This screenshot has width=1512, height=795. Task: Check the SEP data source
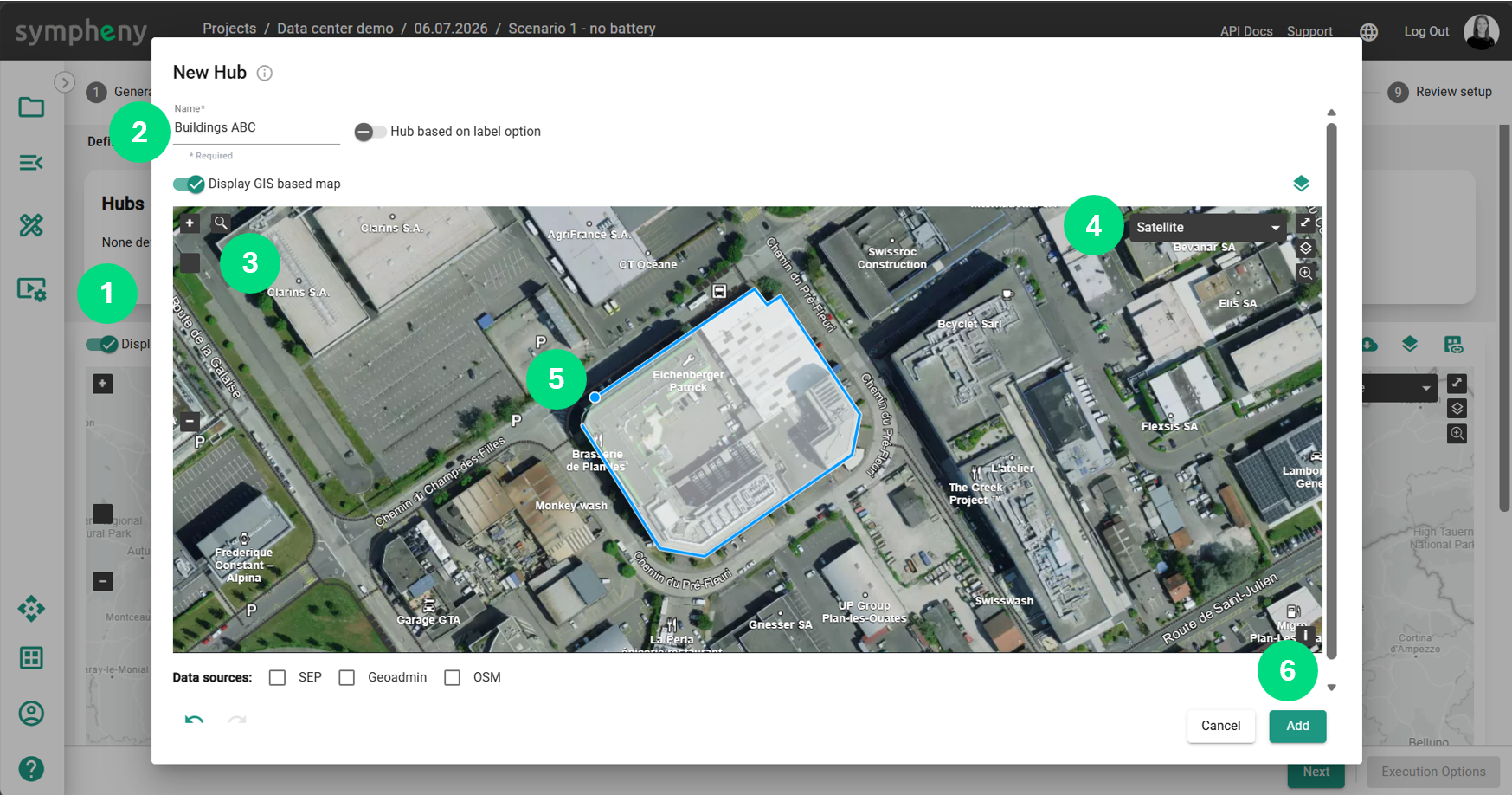click(x=277, y=677)
